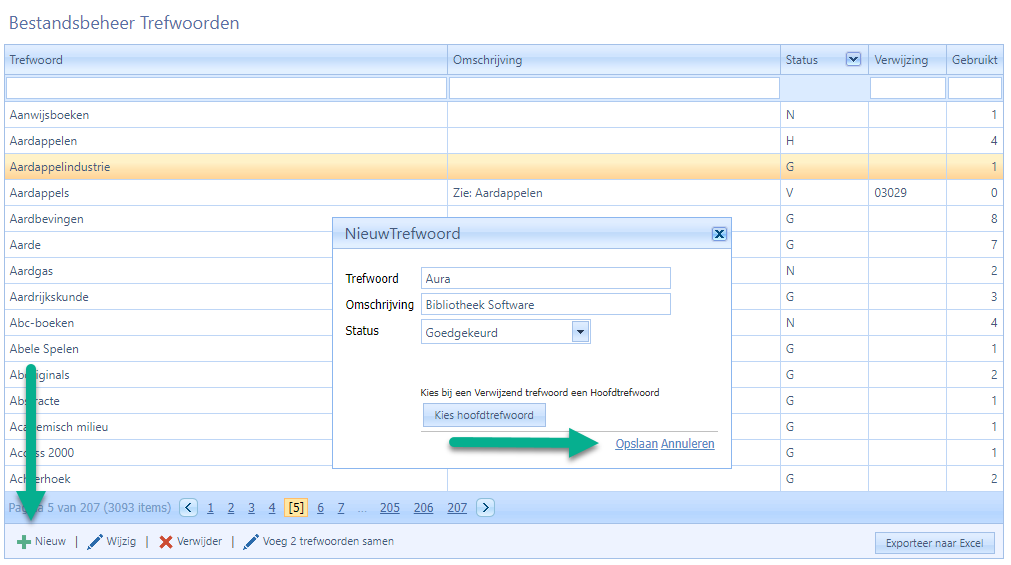Open page 6 in pagination
Viewport: 1011px width, 565px height.
click(x=320, y=508)
